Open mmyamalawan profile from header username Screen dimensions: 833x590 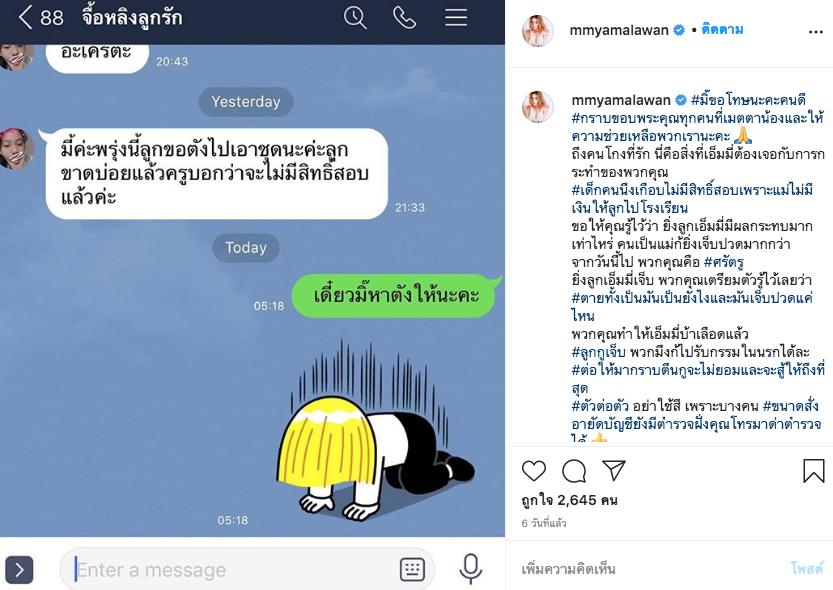click(619, 30)
